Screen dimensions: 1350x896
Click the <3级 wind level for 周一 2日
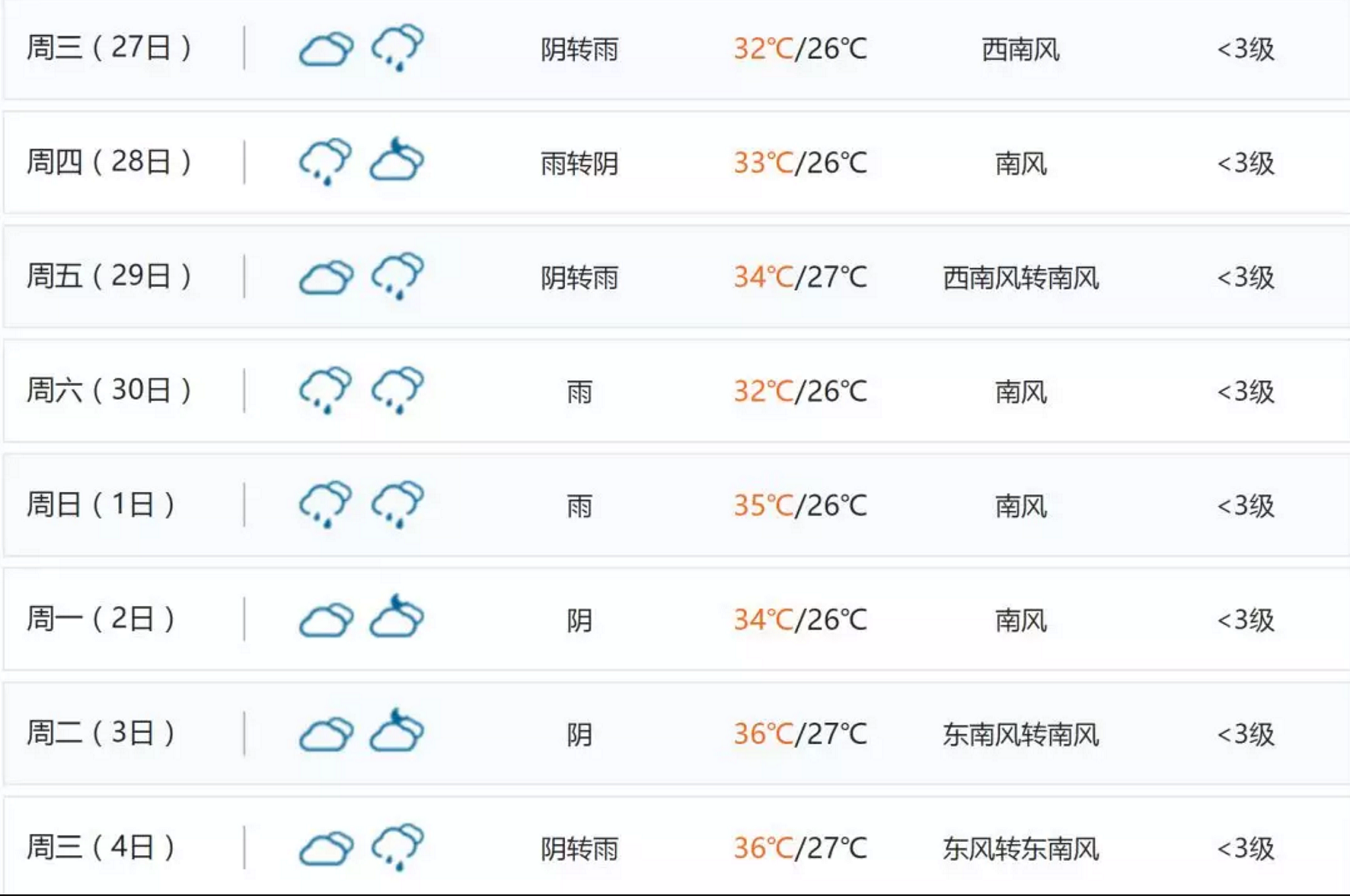click(x=1246, y=620)
